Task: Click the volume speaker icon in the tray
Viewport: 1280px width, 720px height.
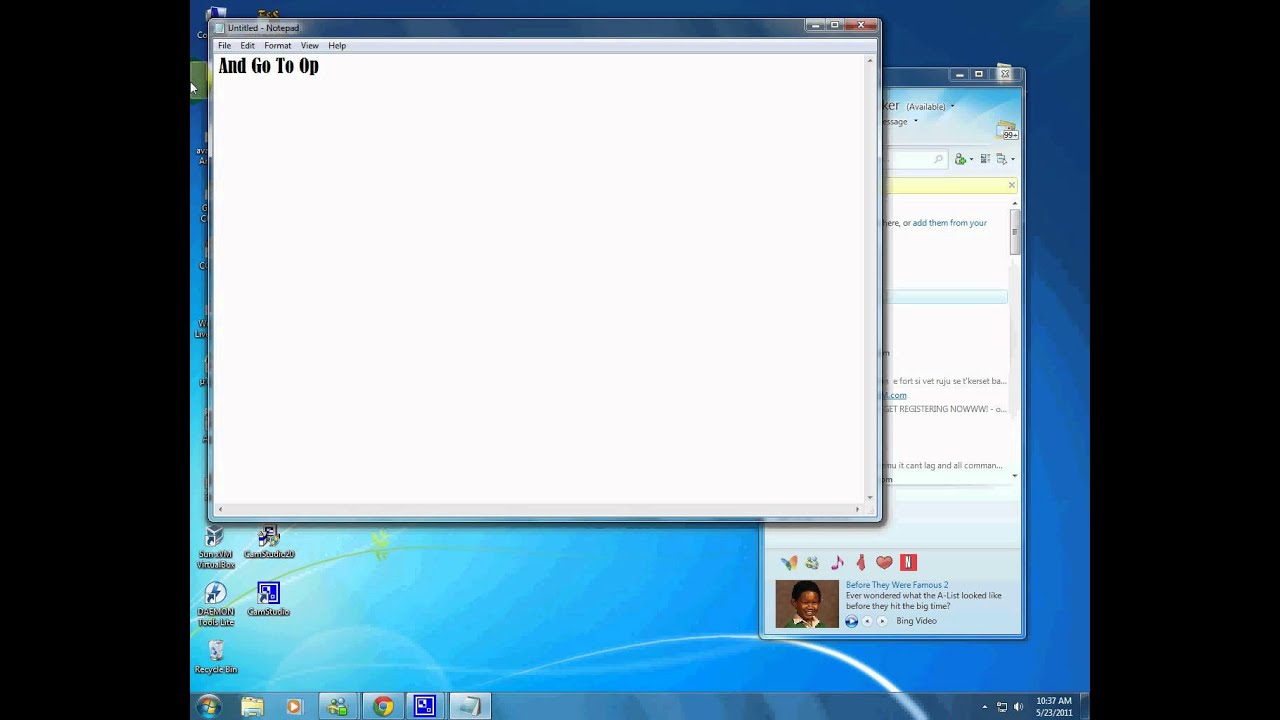Action: click(x=1019, y=707)
